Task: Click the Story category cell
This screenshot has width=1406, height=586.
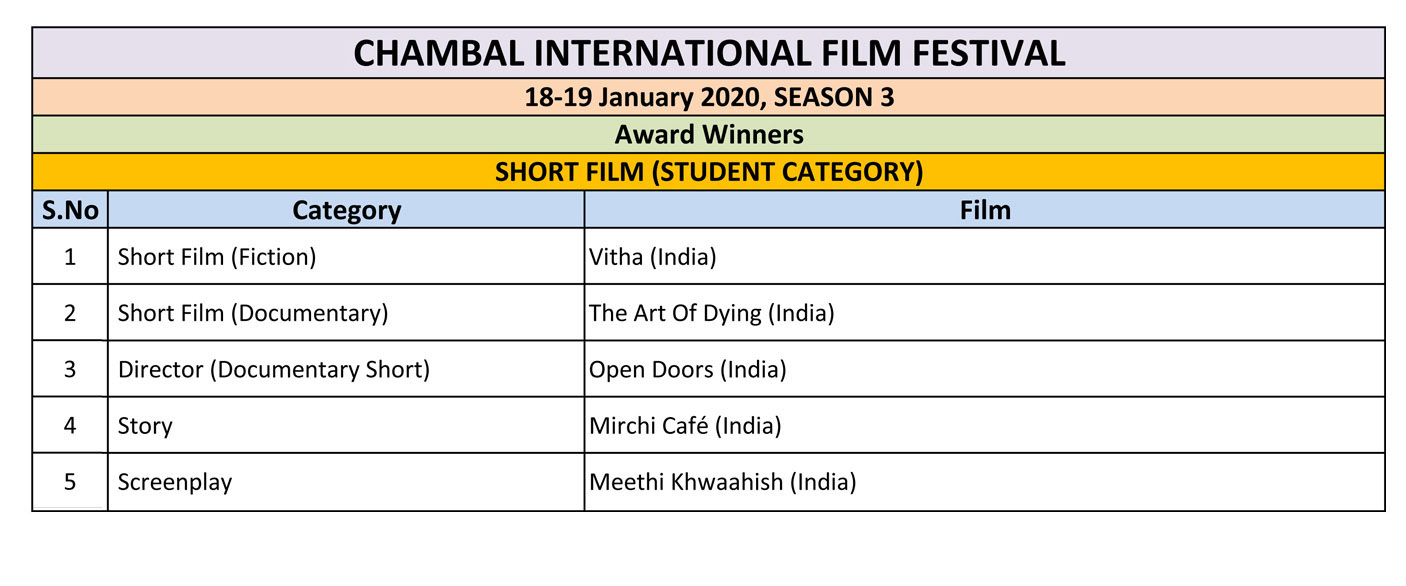Action: click(346, 425)
